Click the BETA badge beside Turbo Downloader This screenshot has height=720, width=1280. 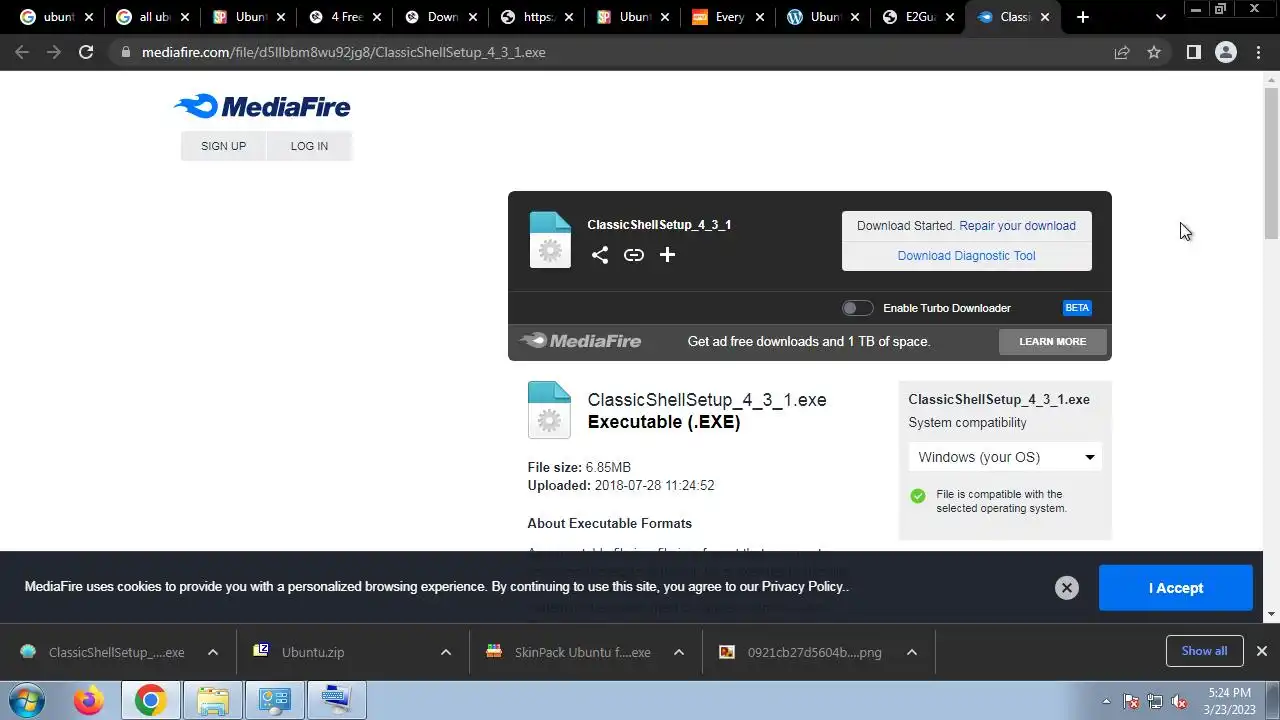(1077, 308)
